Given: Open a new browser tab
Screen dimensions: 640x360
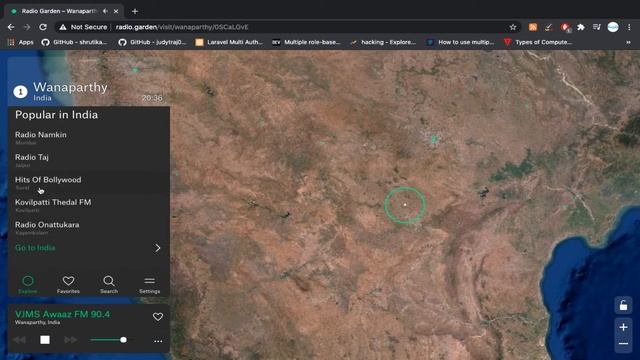Looking at the screenshot, I should (x=135, y=11).
